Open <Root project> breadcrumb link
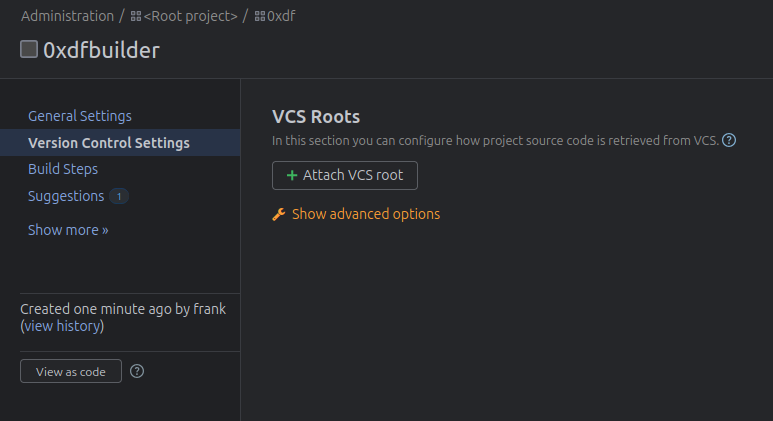 (191, 16)
